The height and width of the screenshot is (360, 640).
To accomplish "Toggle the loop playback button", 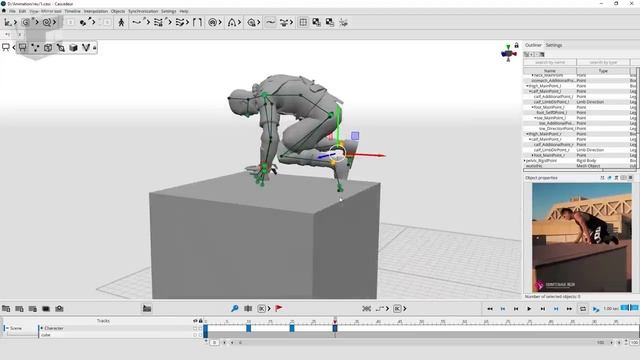I will pyautogui.click(x=583, y=309).
